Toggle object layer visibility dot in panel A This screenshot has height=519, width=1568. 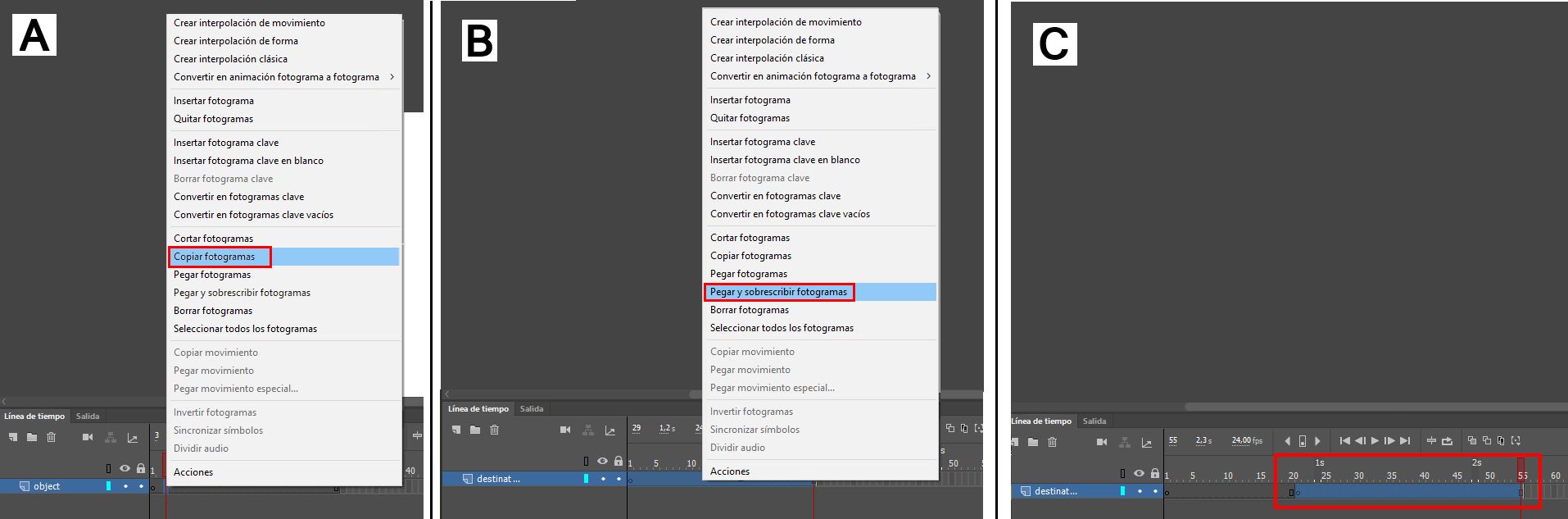(x=125, y=486)
